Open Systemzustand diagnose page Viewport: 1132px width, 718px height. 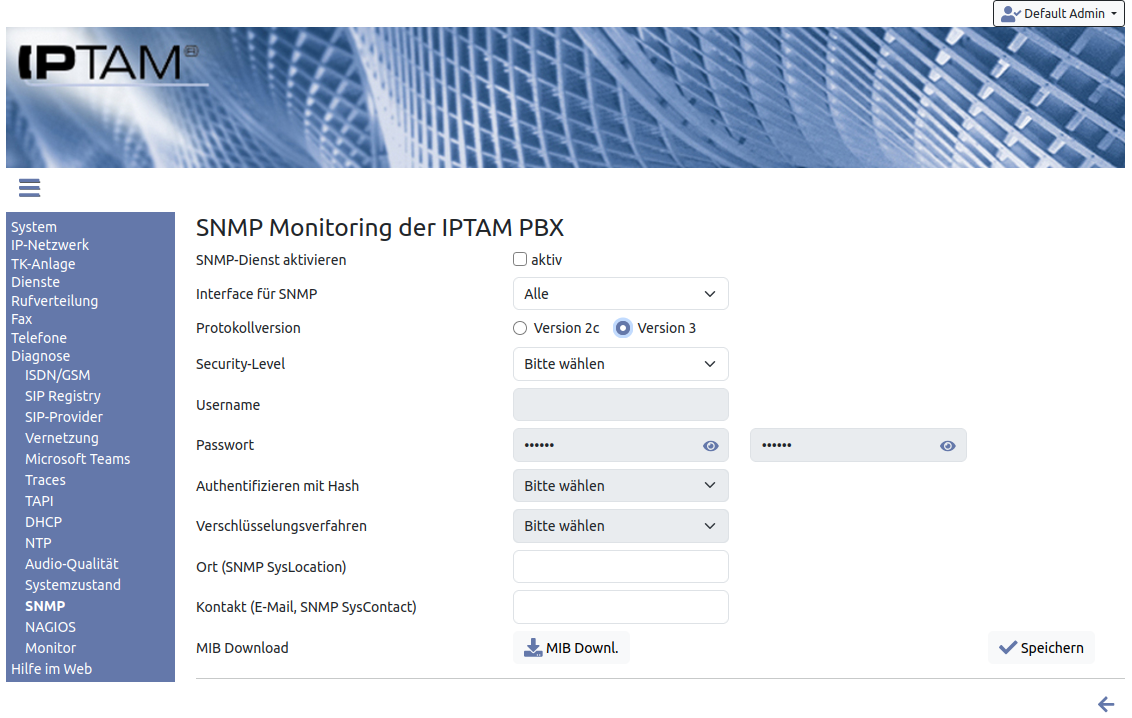tap(72, 585)
